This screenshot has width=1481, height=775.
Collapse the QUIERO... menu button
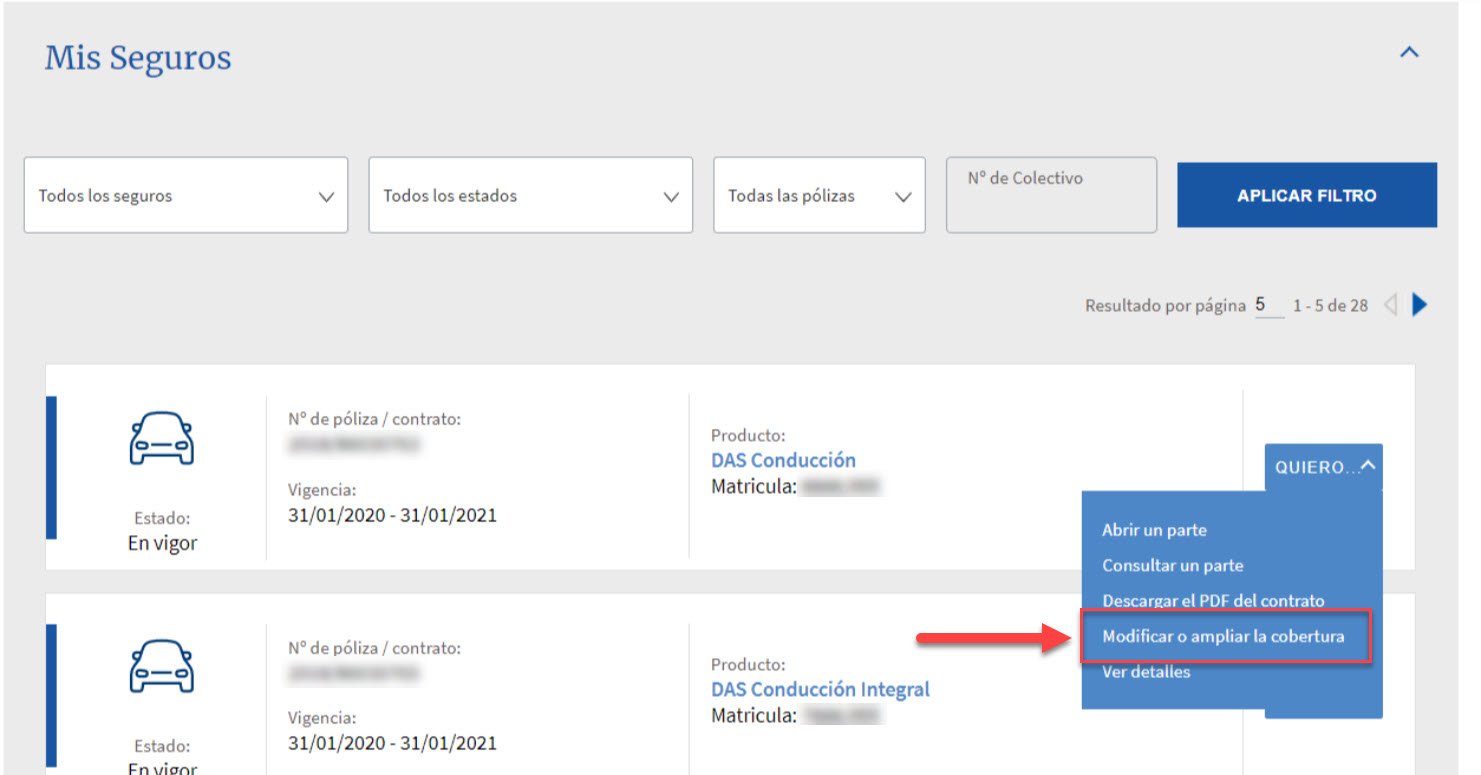coord(1322,467)
